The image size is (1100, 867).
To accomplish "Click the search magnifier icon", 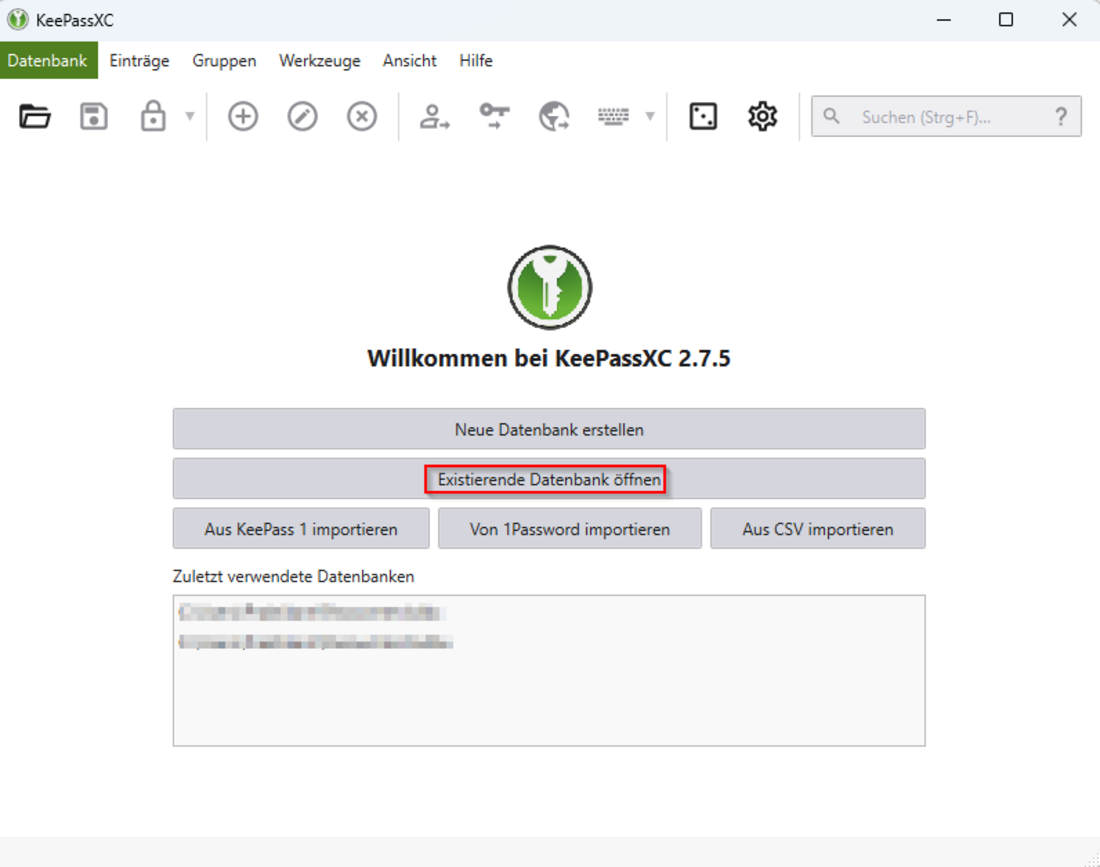I will [831, 116].
